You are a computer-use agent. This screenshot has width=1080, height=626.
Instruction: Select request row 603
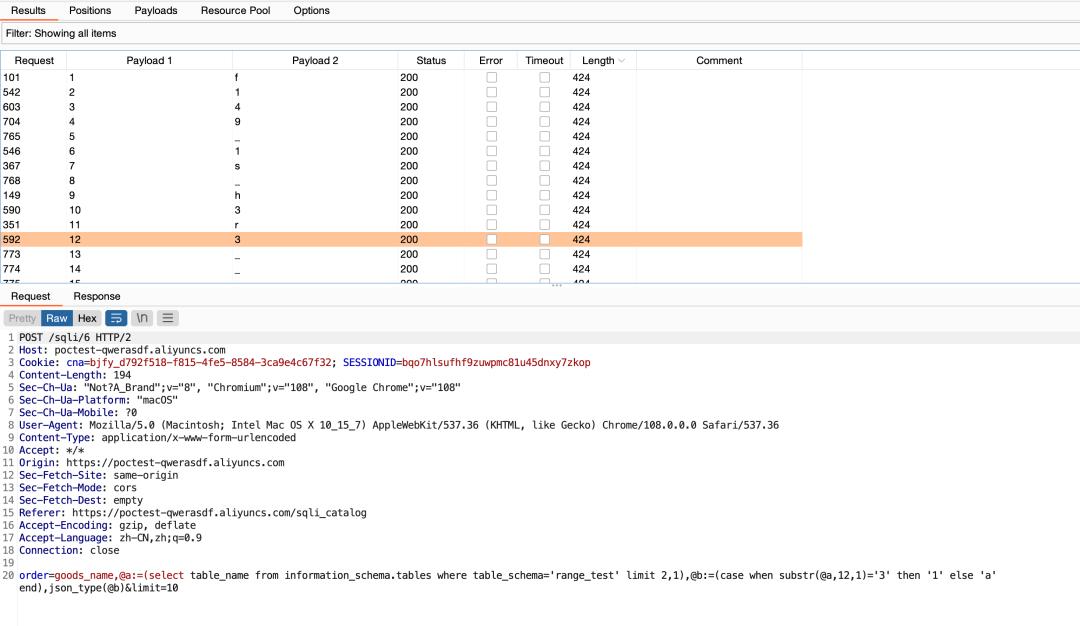[x=402, y=107]
